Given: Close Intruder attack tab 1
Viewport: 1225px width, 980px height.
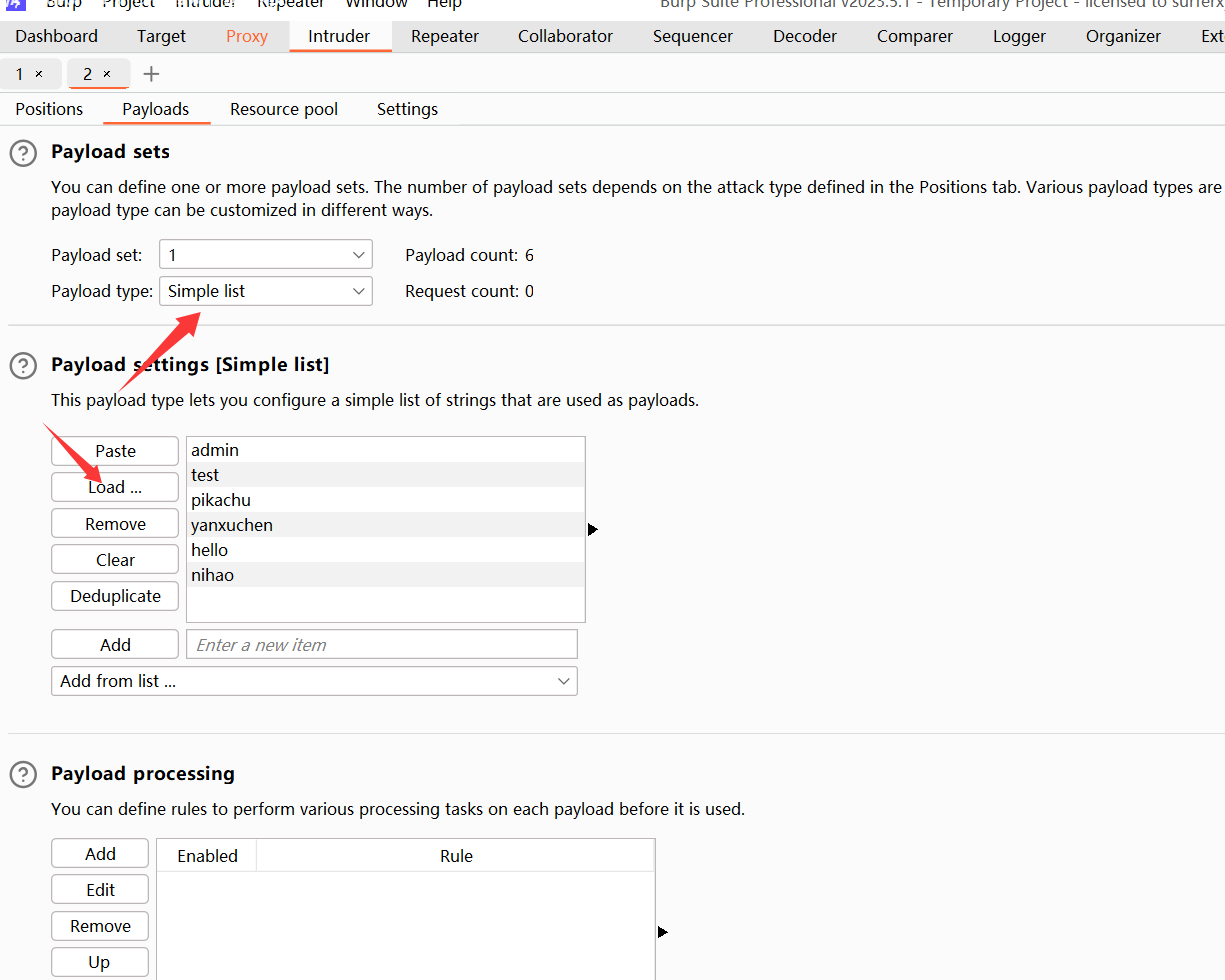Looking at the screenshot, I should [x=39, y=74].
